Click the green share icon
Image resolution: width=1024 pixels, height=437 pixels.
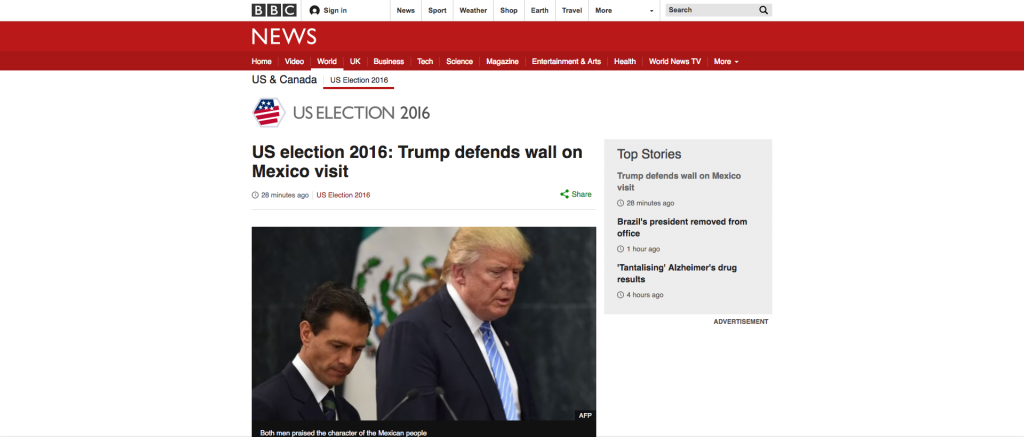pyautogui.click(x=564, y=194)
